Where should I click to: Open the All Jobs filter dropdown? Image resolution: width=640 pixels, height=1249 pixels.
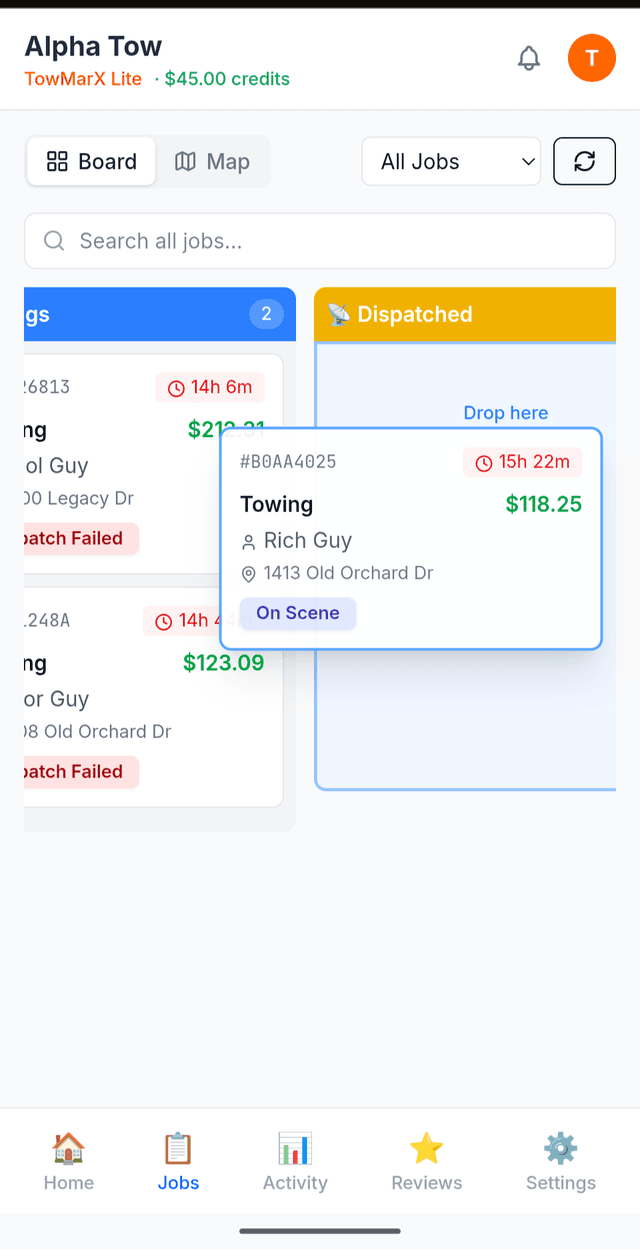(451, 161)
